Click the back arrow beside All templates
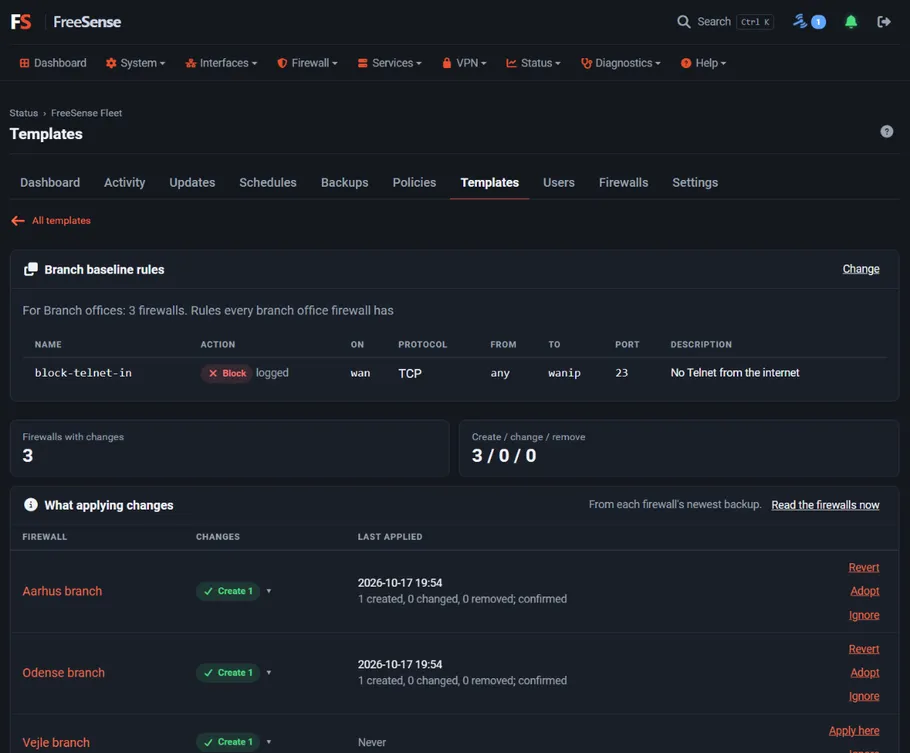The image size is (910, 753). point(18,221)
